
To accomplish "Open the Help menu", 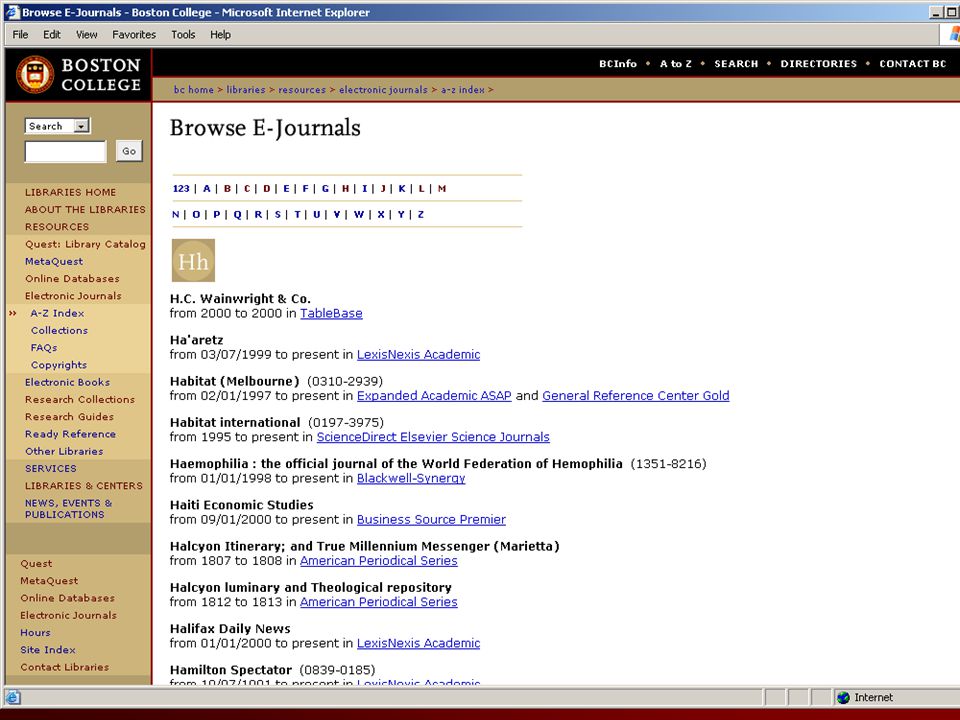I will point(220,35).
